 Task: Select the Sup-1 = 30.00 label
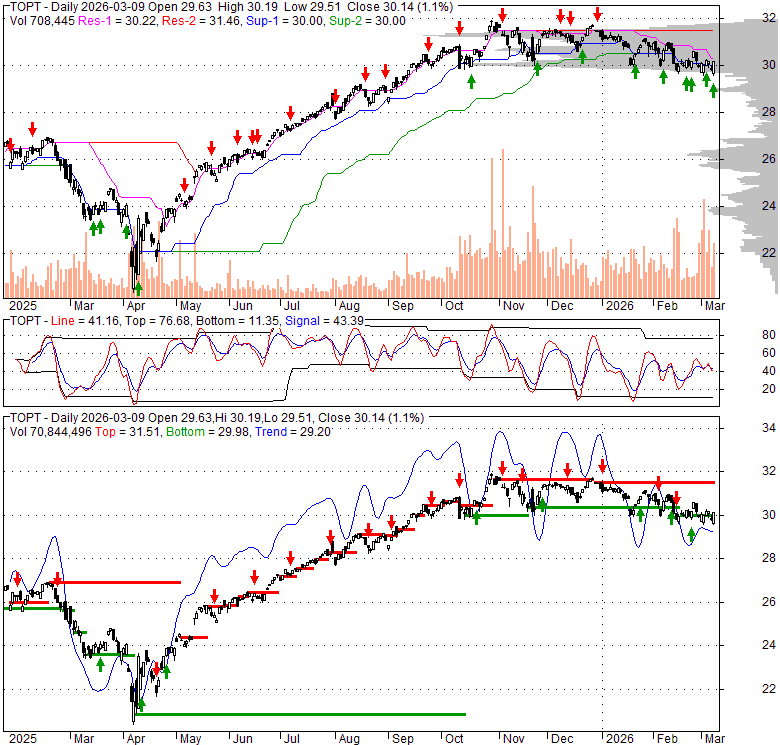click(x=284, y=21)
